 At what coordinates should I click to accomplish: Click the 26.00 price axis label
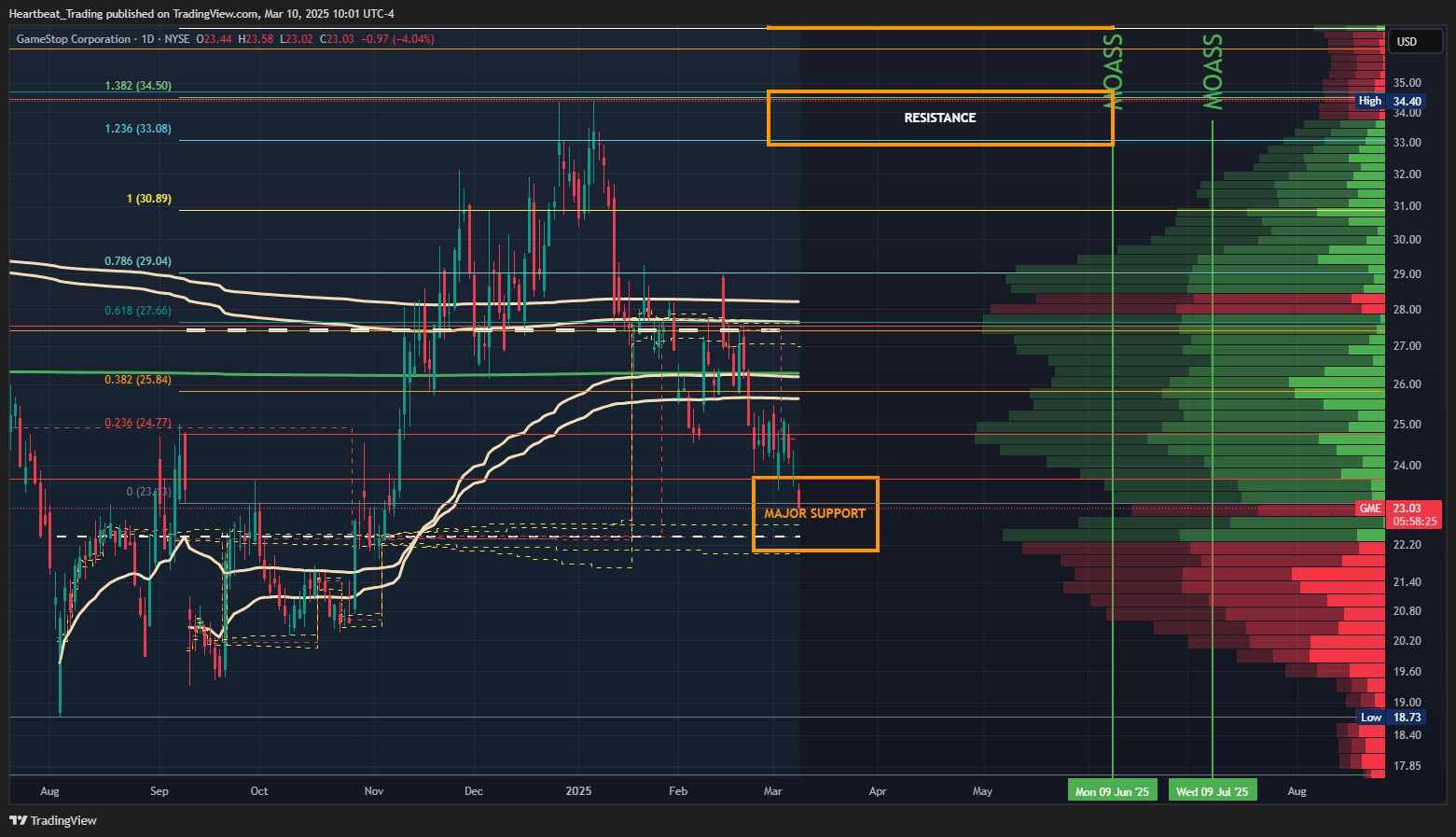coord(1407,384)
